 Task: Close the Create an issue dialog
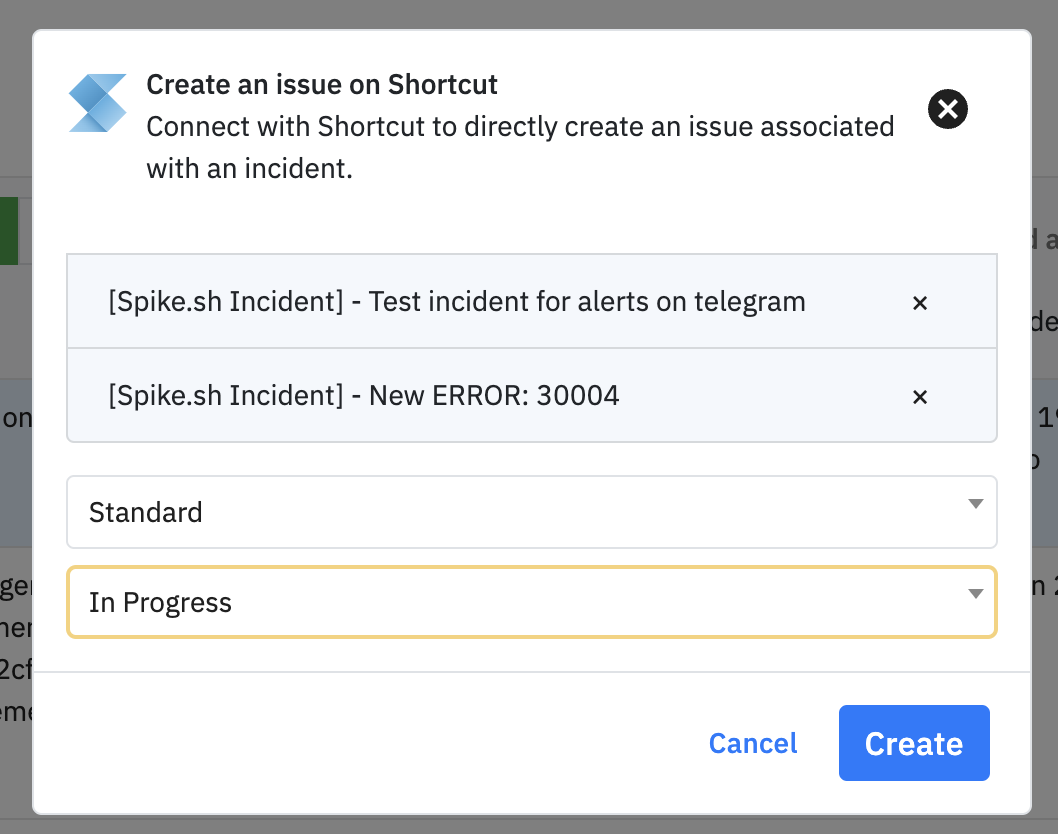[x=947, y=109]
